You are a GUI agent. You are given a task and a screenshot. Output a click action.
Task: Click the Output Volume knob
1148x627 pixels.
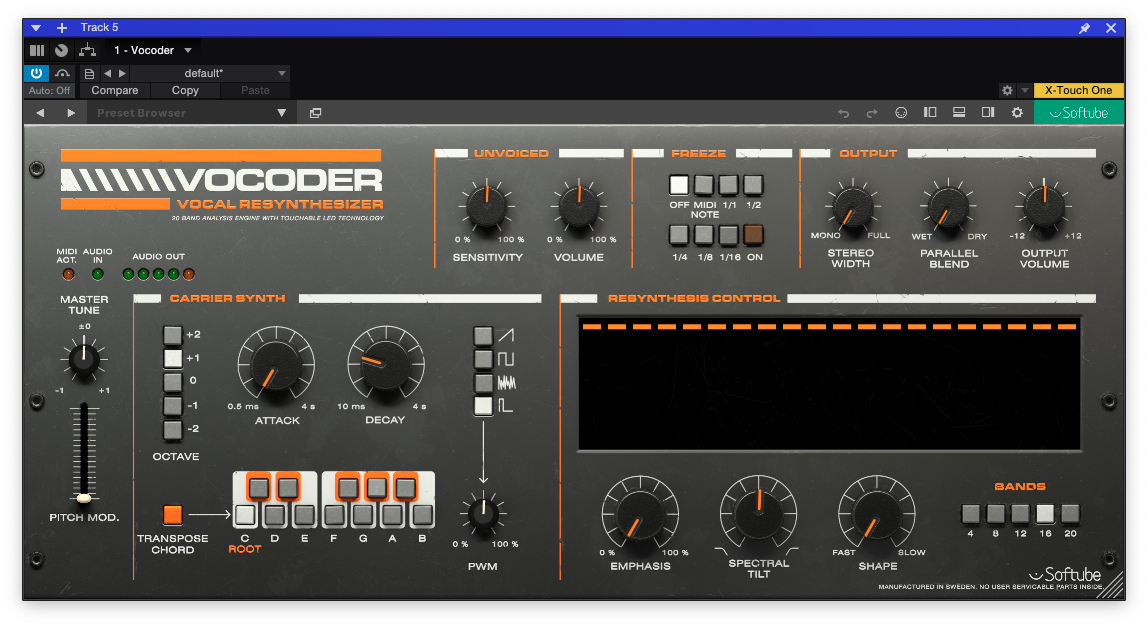(1045, 207)
